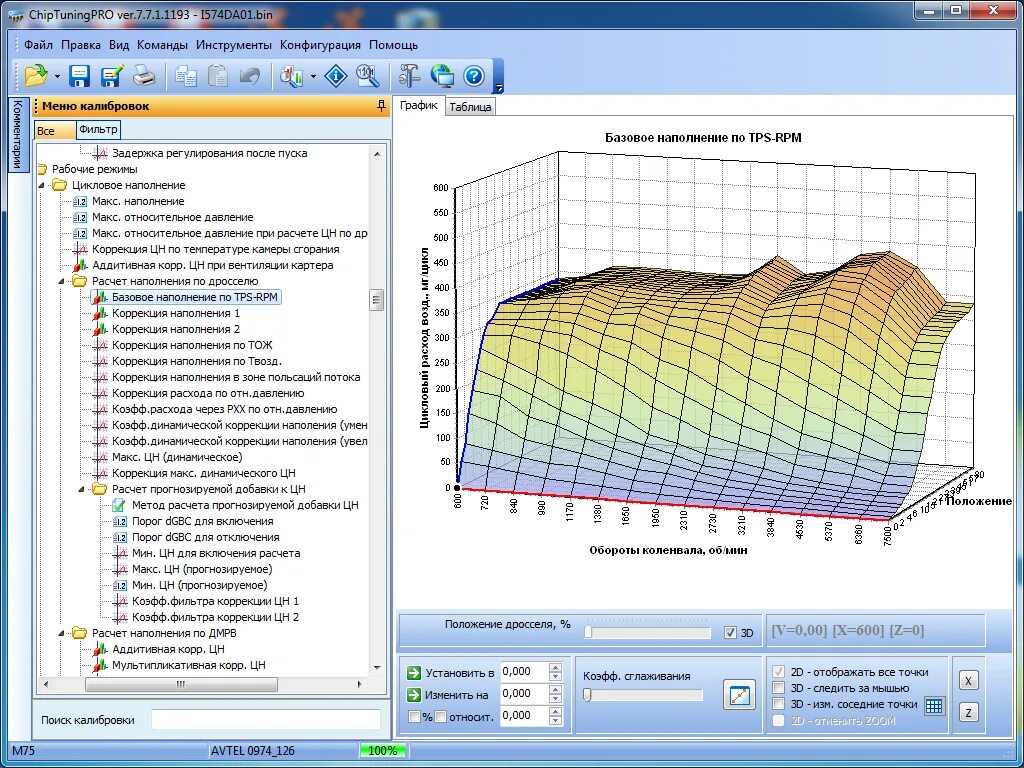The width and height of the screenshot is (1024, 768).
Task: Switch to the Таблица tab
Action: coord(470,107)
